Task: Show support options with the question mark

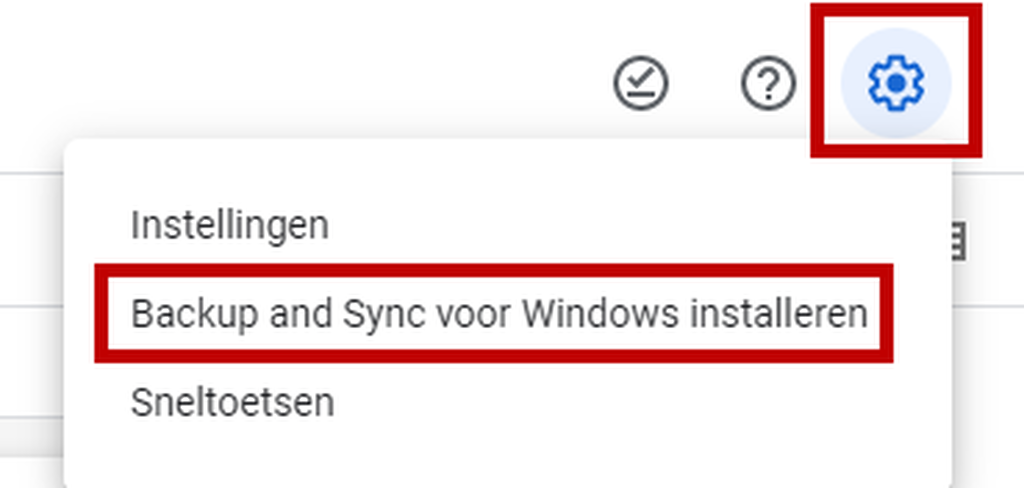Action: (x=768, y=83)
